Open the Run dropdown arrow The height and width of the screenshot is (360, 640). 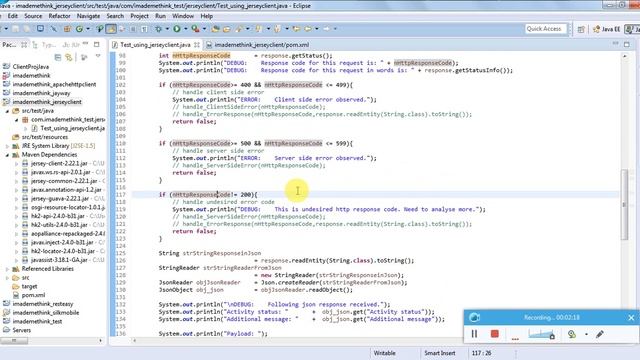click(x=185, y=29)
